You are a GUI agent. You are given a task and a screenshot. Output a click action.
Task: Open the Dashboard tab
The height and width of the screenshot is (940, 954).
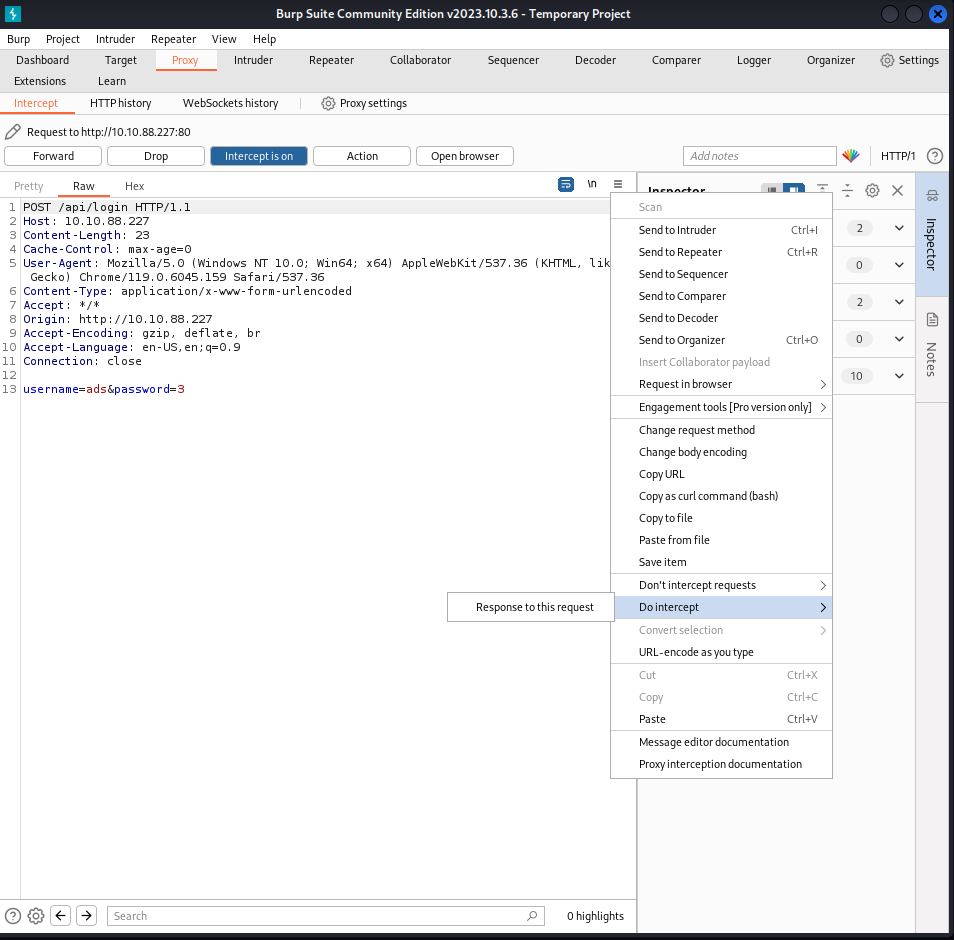(x=43, y=60)
